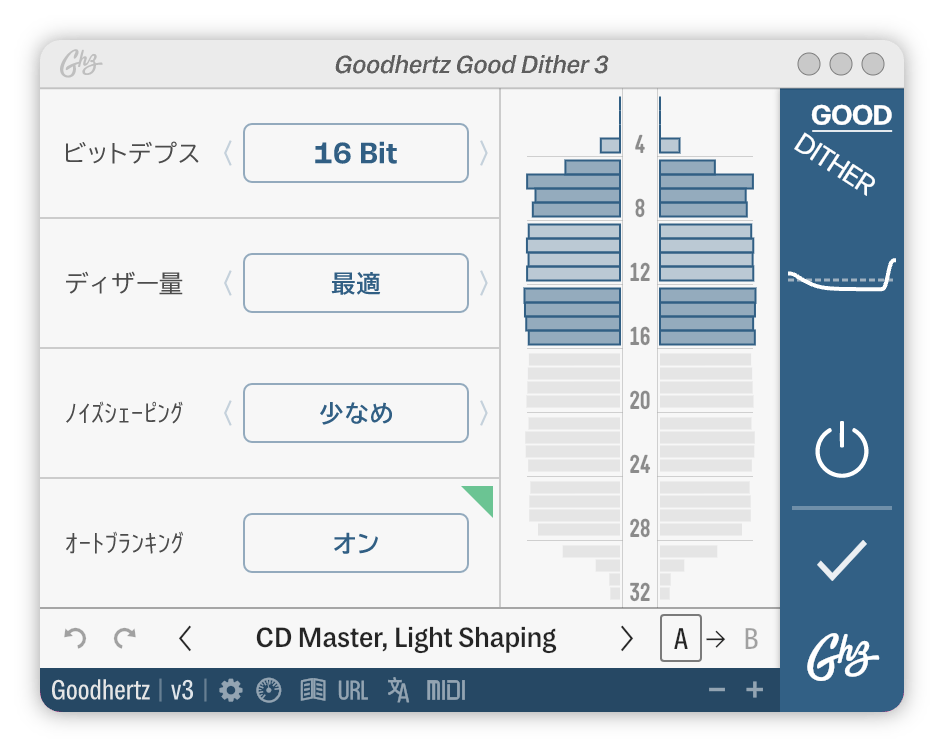The height and width of the screenshot is (752, 944).
Task: Open the CD Master, Light Shaping preset menu
Action: [x=406, y=638]
